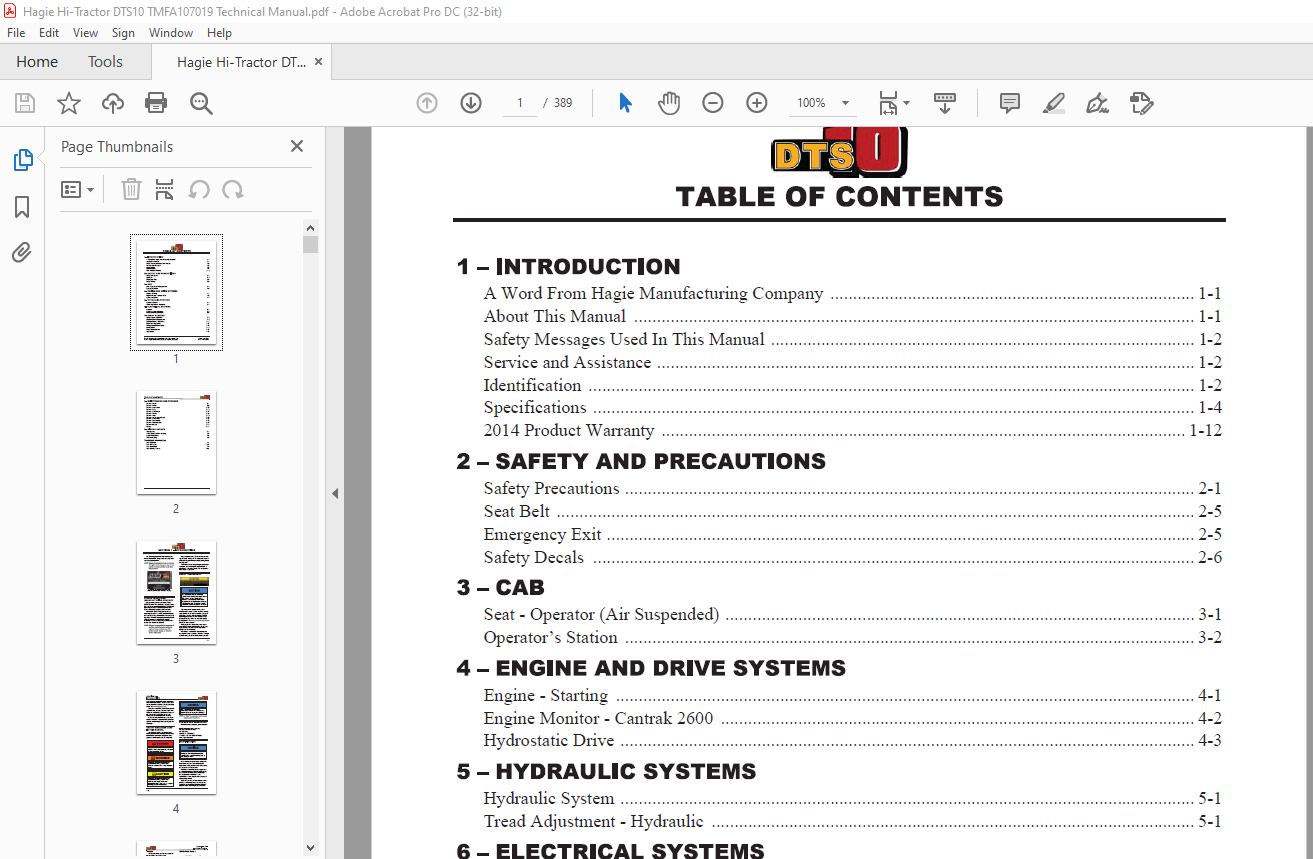This screenshot has height=859, width=1313.
Task: Open the Help menu
Action: tap(219, 33)
